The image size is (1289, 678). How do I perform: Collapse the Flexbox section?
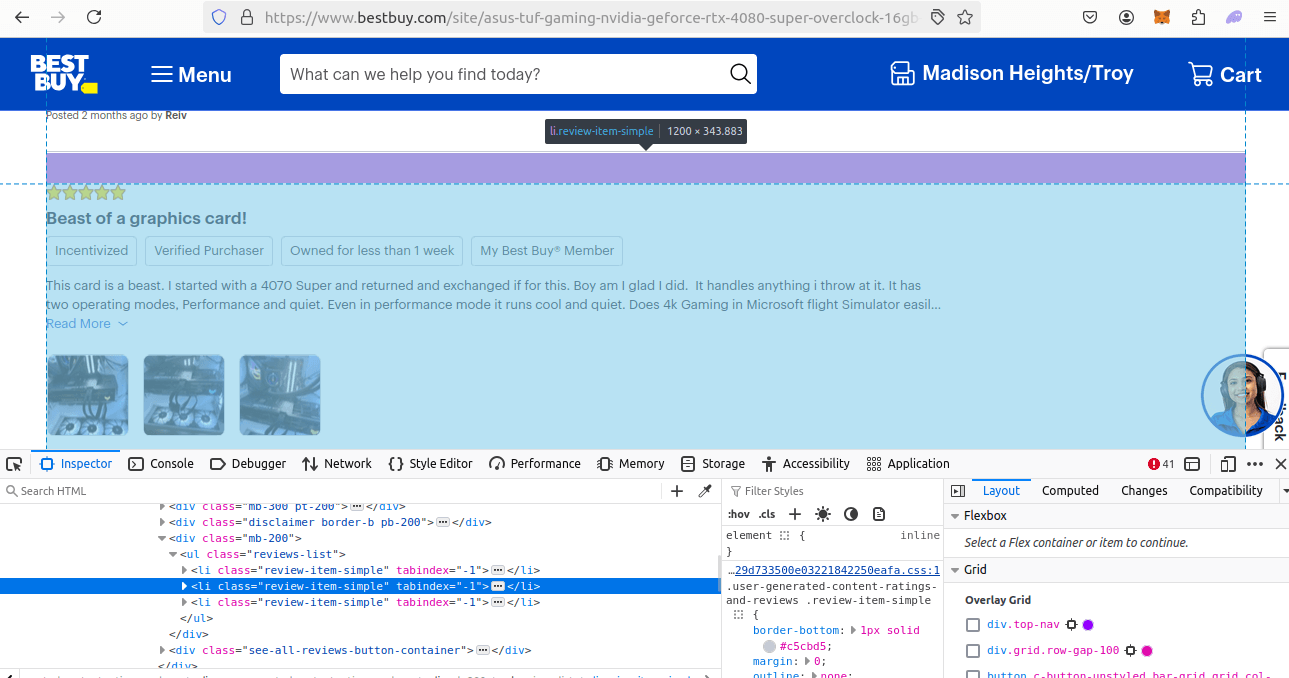[x=954, y=516]
